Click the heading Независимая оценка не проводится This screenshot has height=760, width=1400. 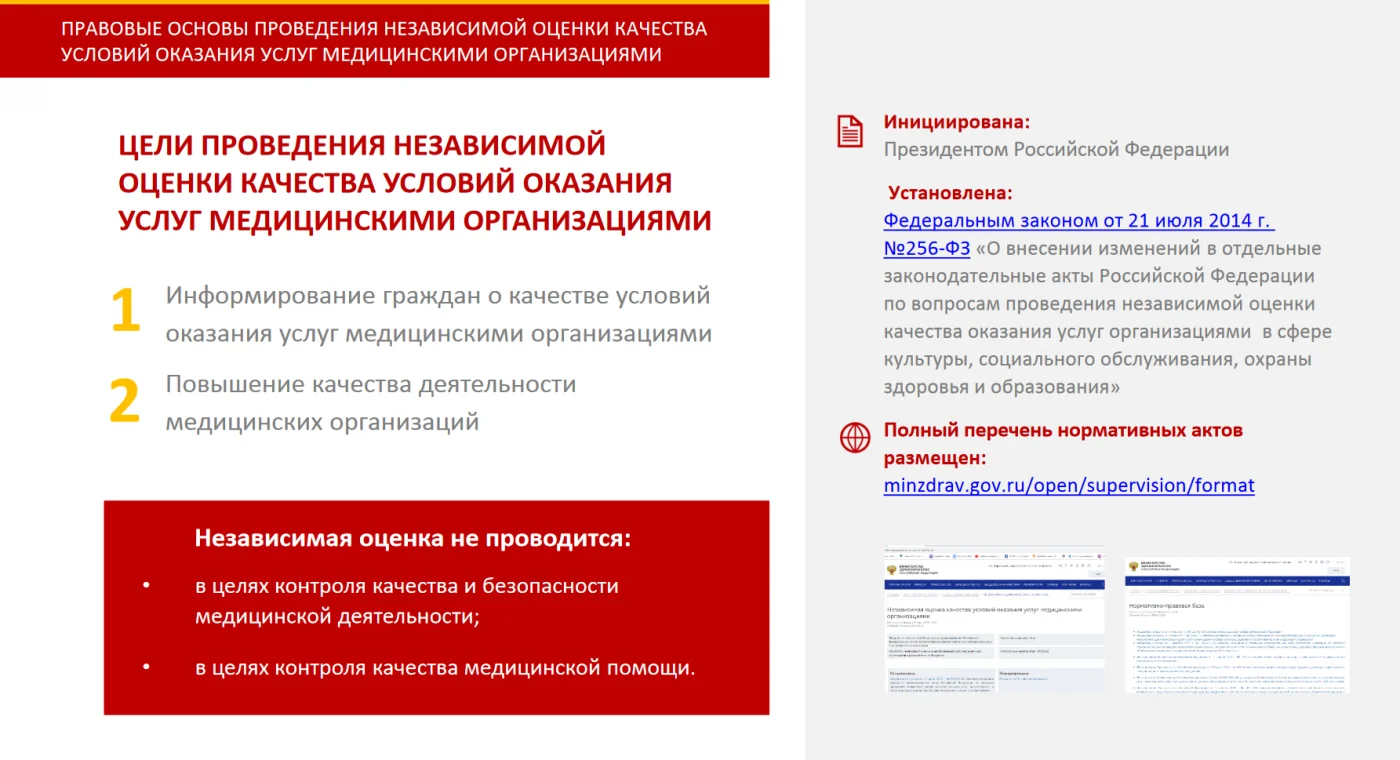point(413,539)
